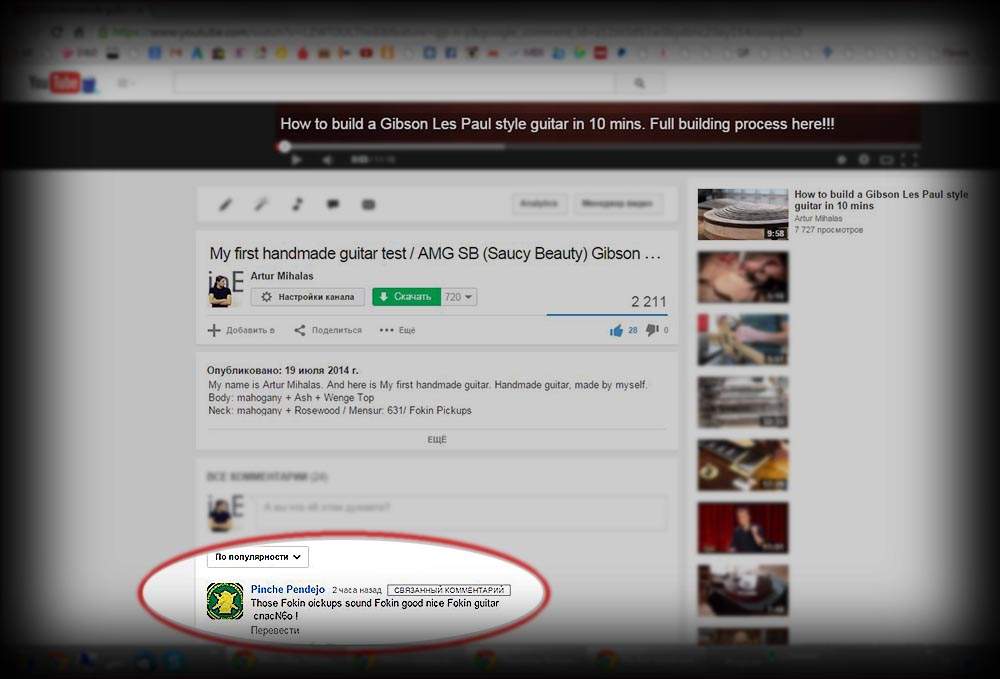1000x679 pixels.
Task: Open the related video with 9:58 thumbnail
Action: [743, 214]
